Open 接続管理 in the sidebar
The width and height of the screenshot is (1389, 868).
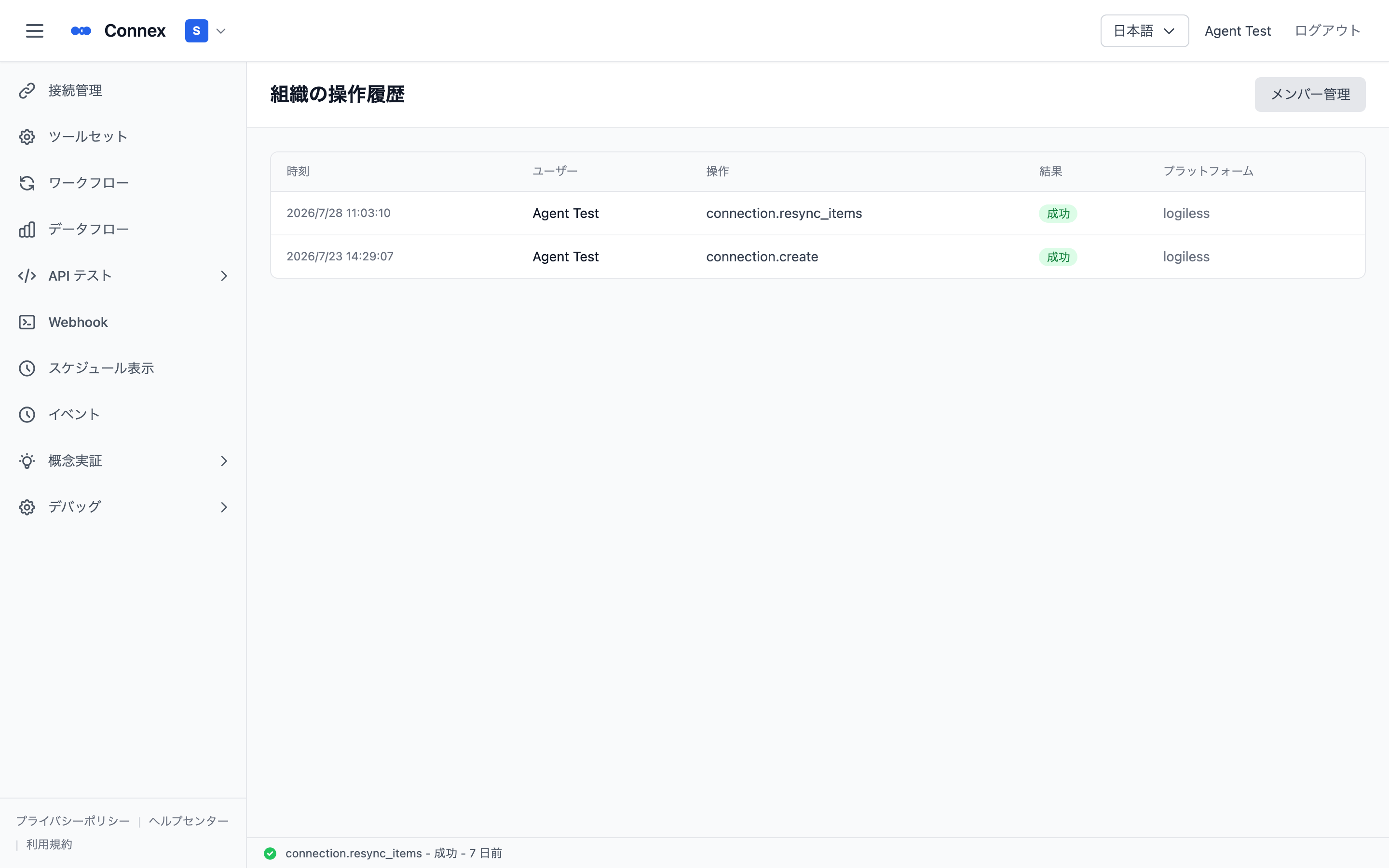coord(123,91)
